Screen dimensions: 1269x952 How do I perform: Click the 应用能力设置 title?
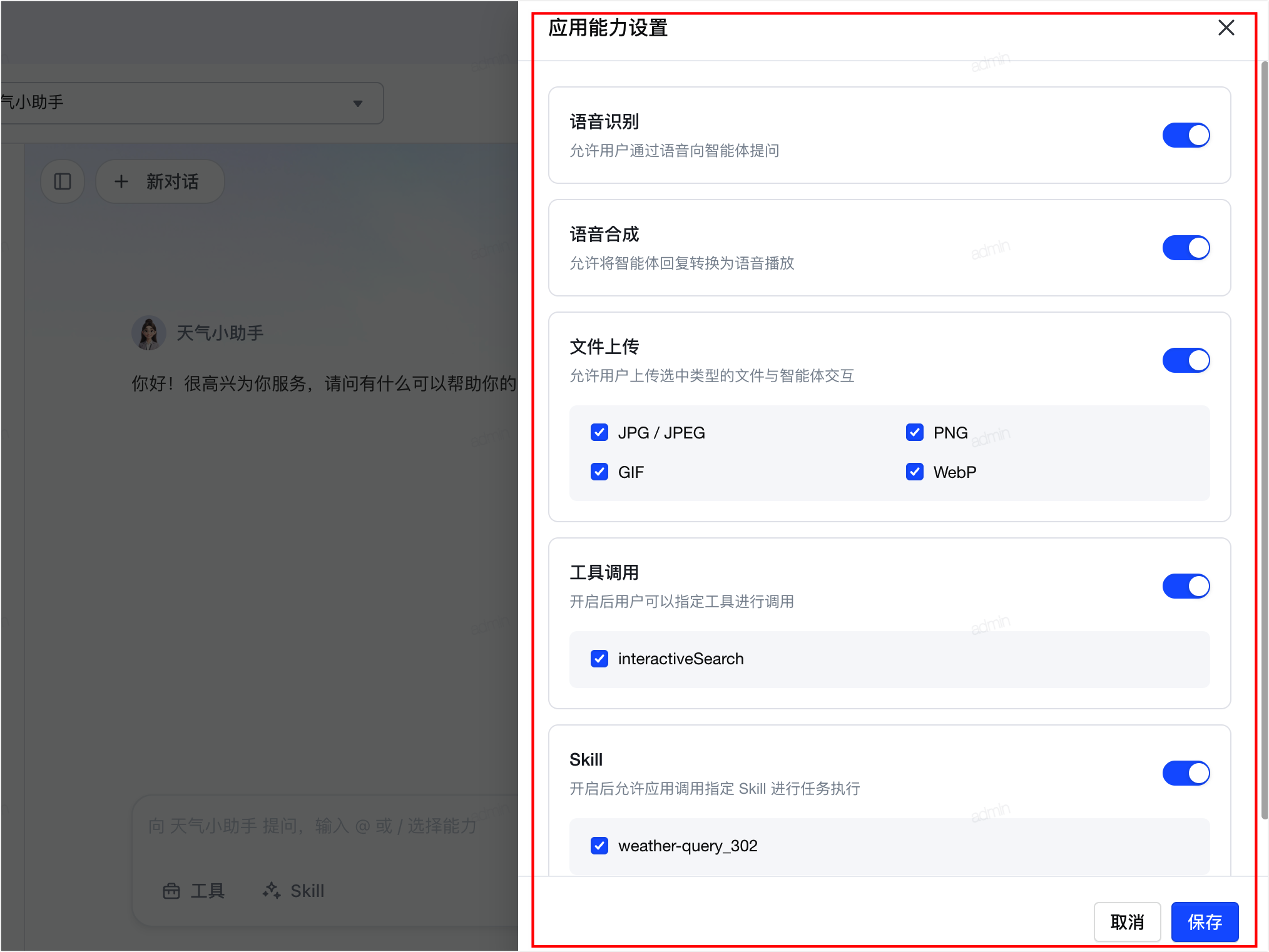pos(608,28)
